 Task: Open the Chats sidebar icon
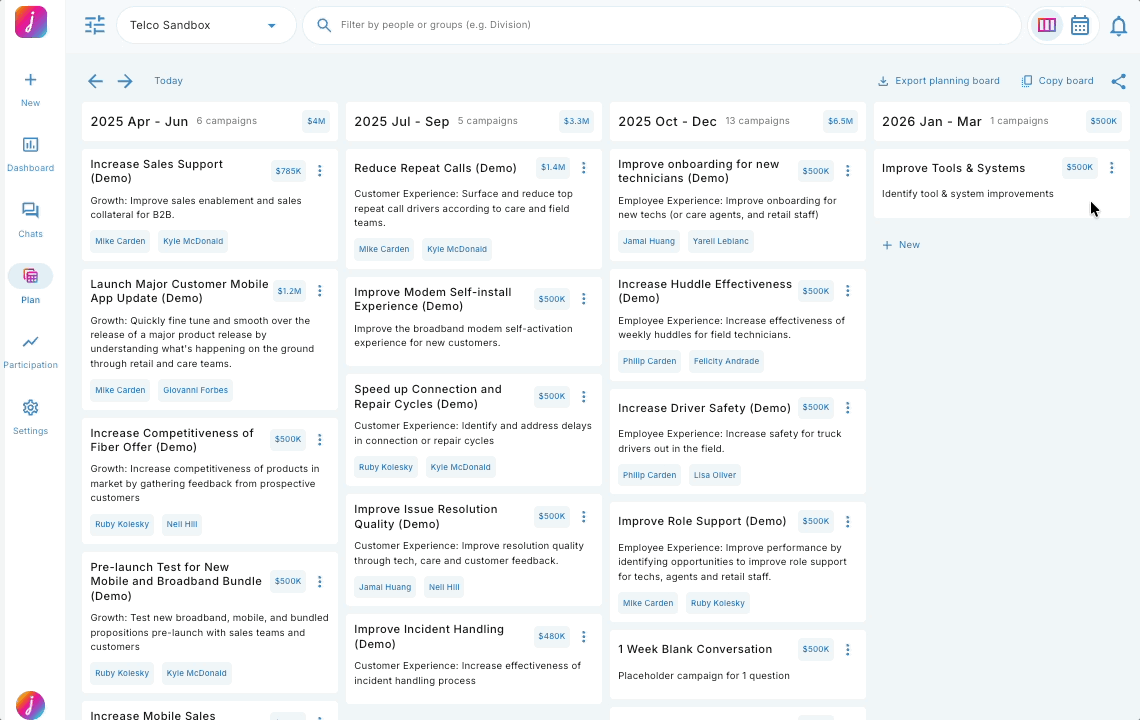[x=30, y=211]
